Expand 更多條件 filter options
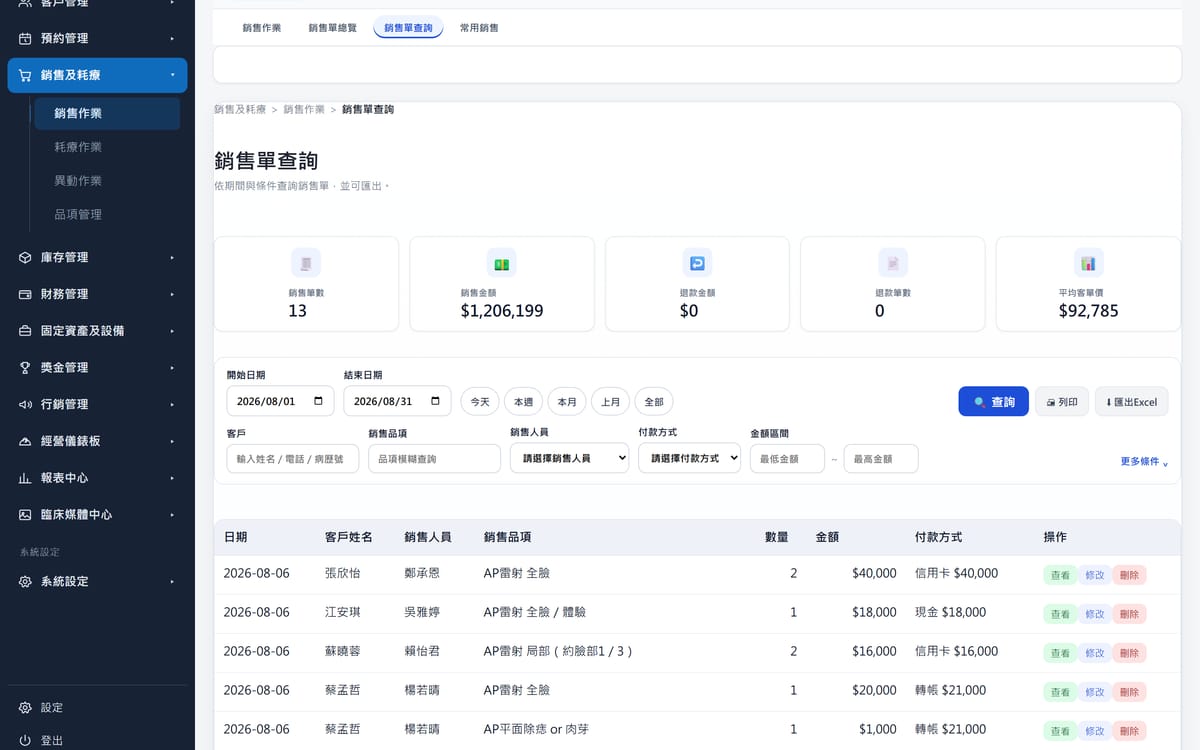 (1144, 462)
